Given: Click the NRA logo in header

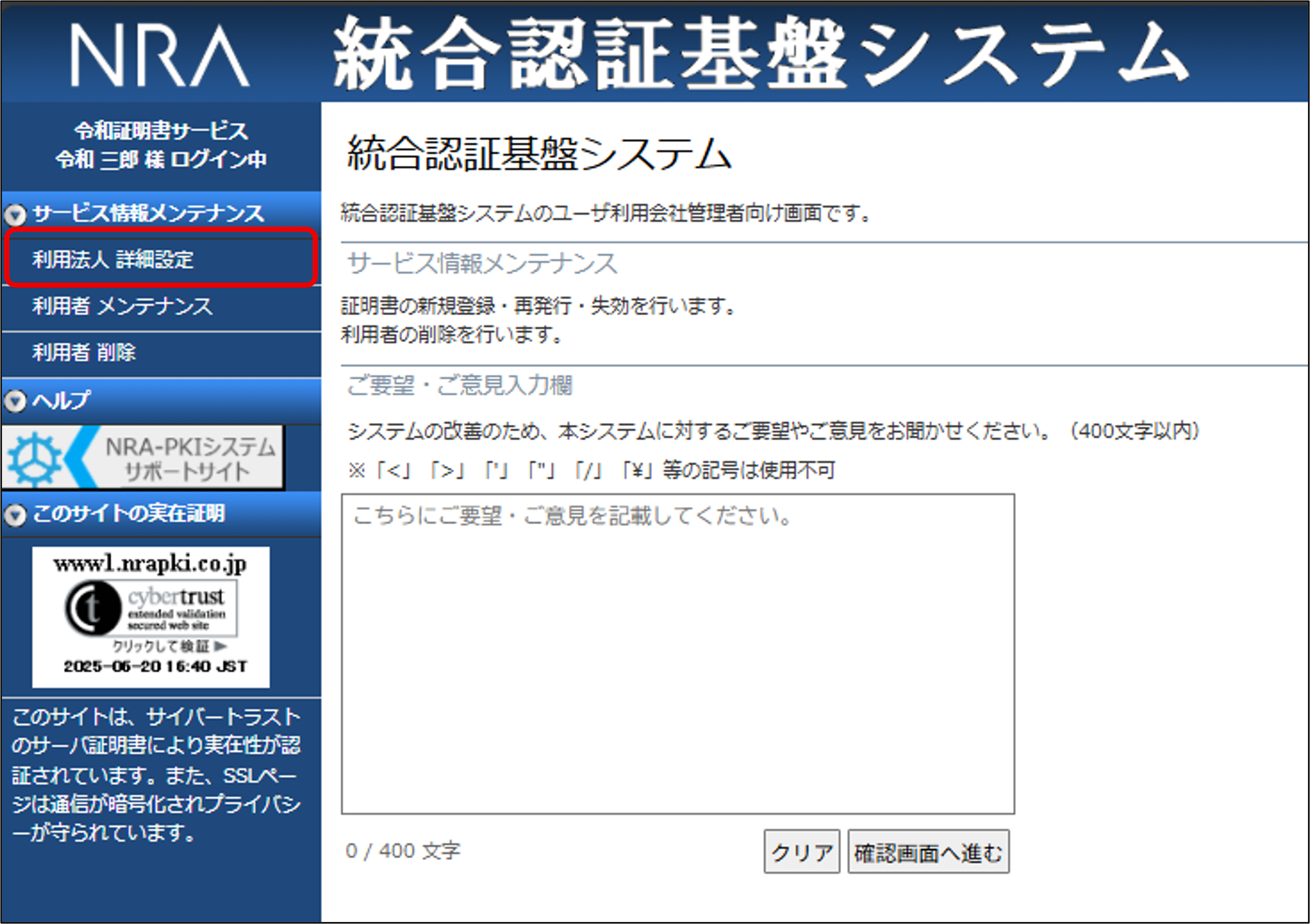Looking at the screenshot, I should tap(160, 56).
